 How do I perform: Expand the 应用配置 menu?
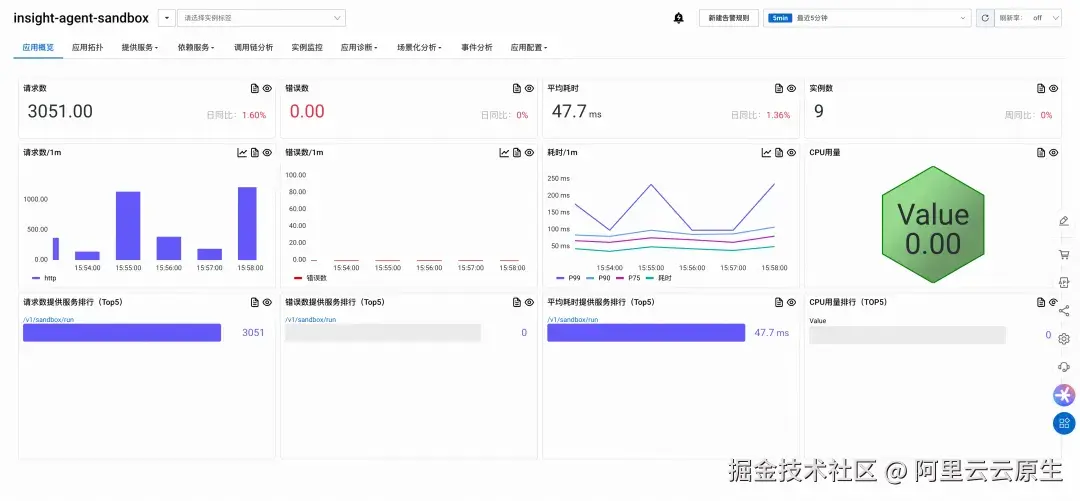[x=529, y=48]
